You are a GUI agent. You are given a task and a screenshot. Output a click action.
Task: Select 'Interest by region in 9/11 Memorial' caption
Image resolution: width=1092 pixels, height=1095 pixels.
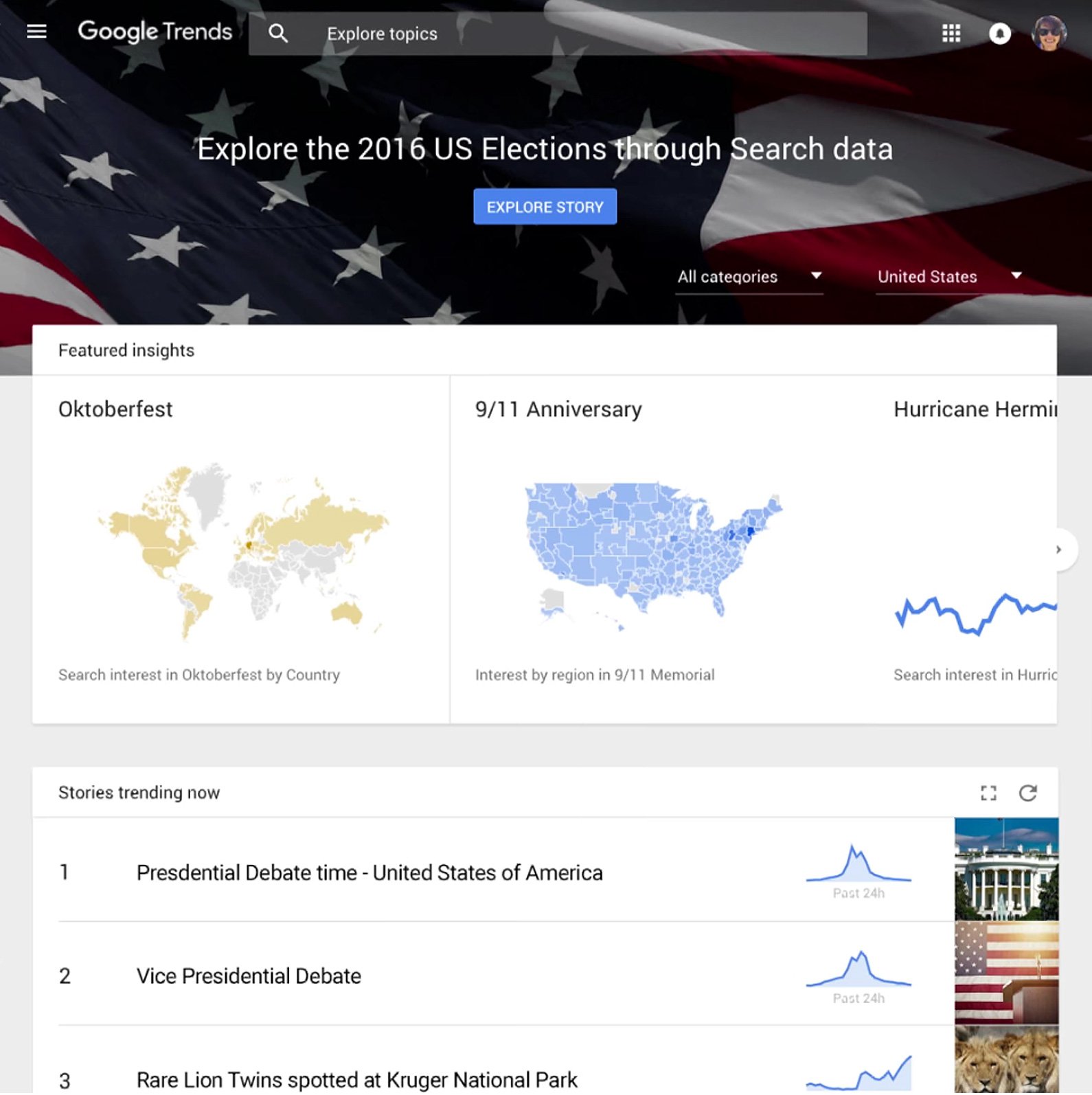(595, 675)
